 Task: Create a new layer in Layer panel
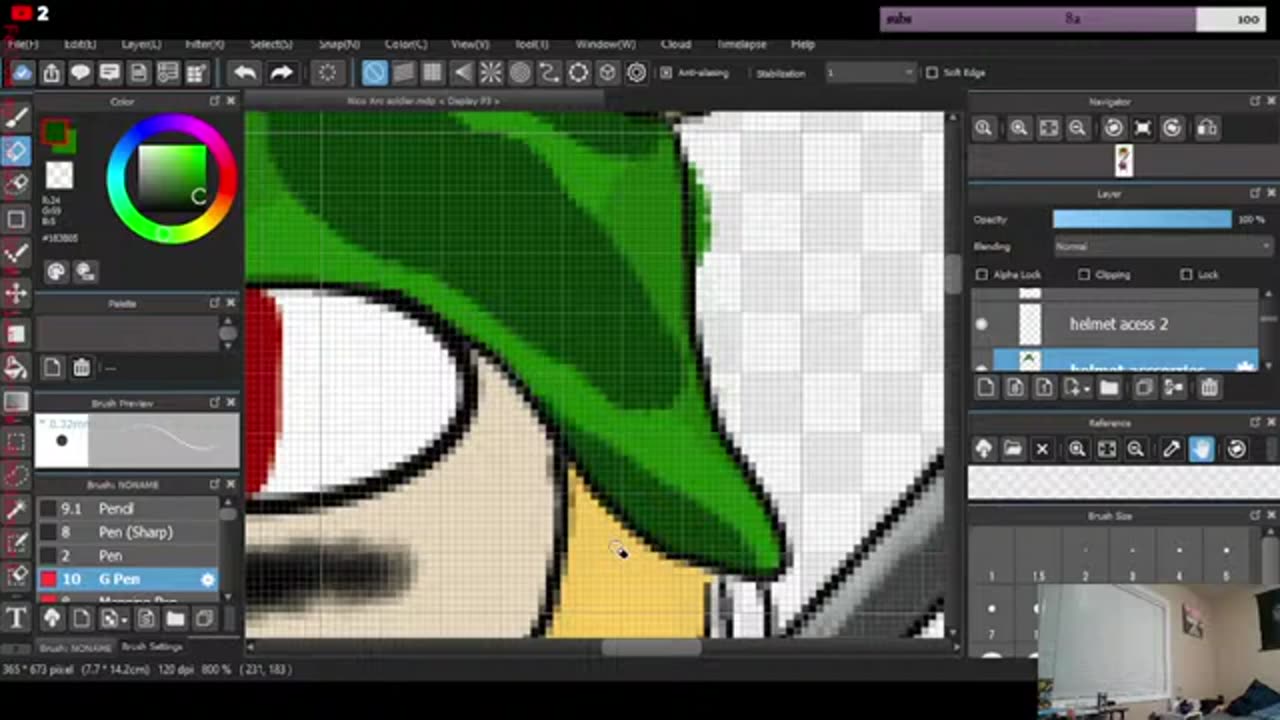[x=986, y=387]
